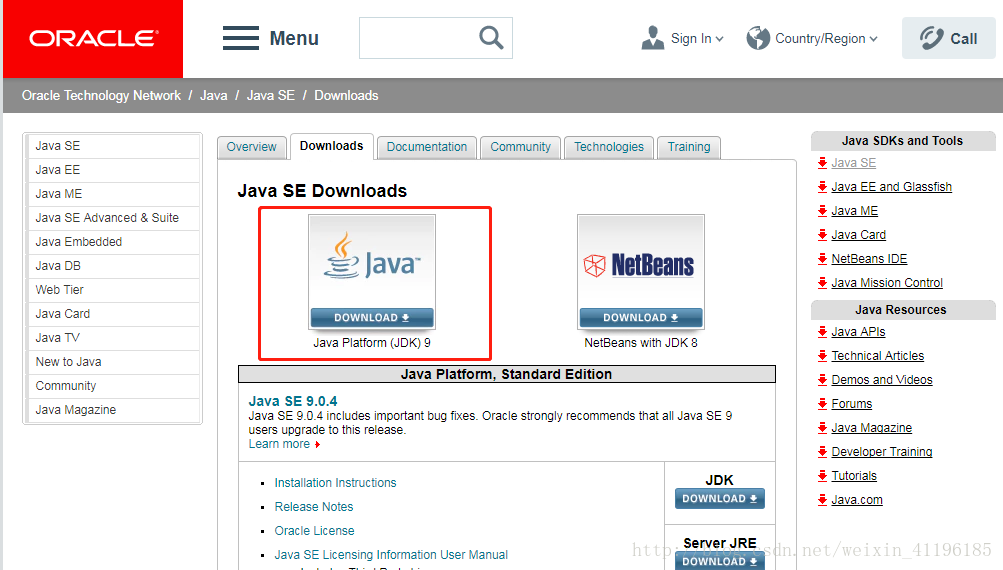1003x570 pixels.
Task: Click the red arrow icon beside Java EE and Glassfish
Action: [822, 187]
